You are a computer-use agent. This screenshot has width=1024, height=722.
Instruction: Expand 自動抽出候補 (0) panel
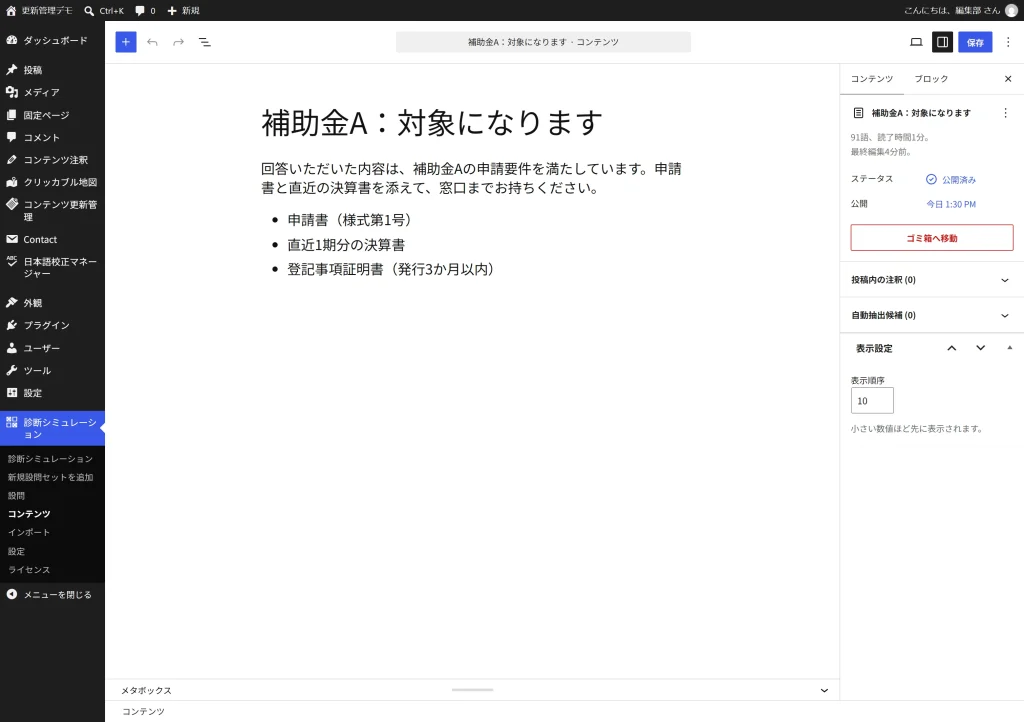[x=932, y=315]
